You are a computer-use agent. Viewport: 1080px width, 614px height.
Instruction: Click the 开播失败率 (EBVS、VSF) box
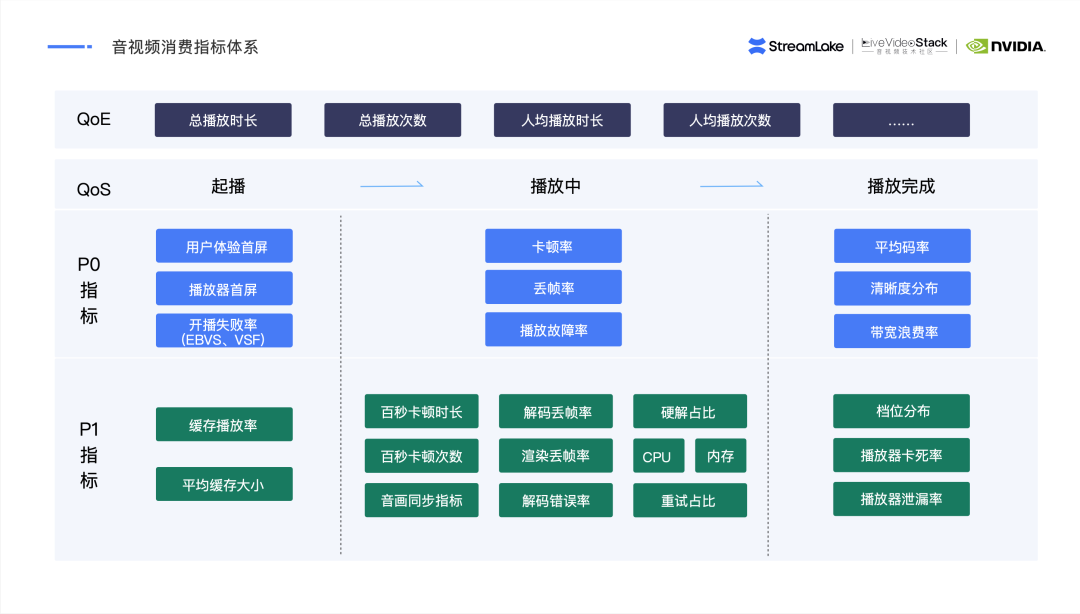click(224, 331)
